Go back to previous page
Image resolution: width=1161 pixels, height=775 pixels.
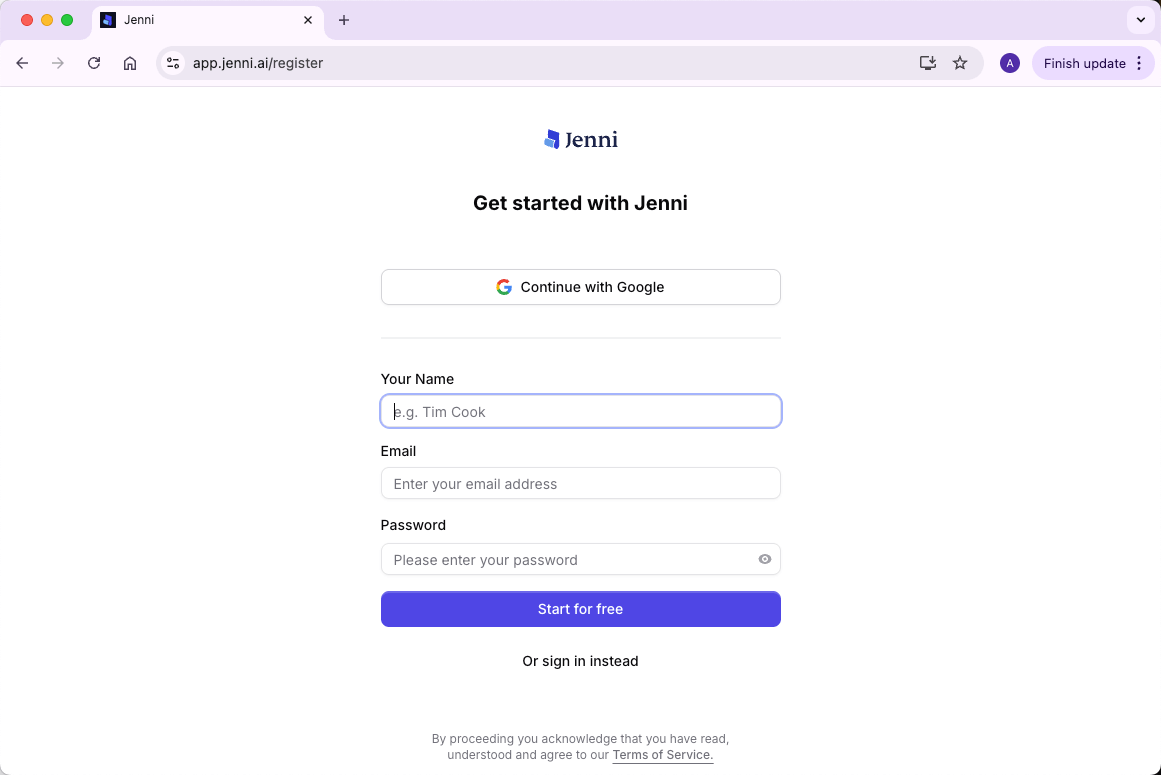pyautogui.click(x=22, y=63)
